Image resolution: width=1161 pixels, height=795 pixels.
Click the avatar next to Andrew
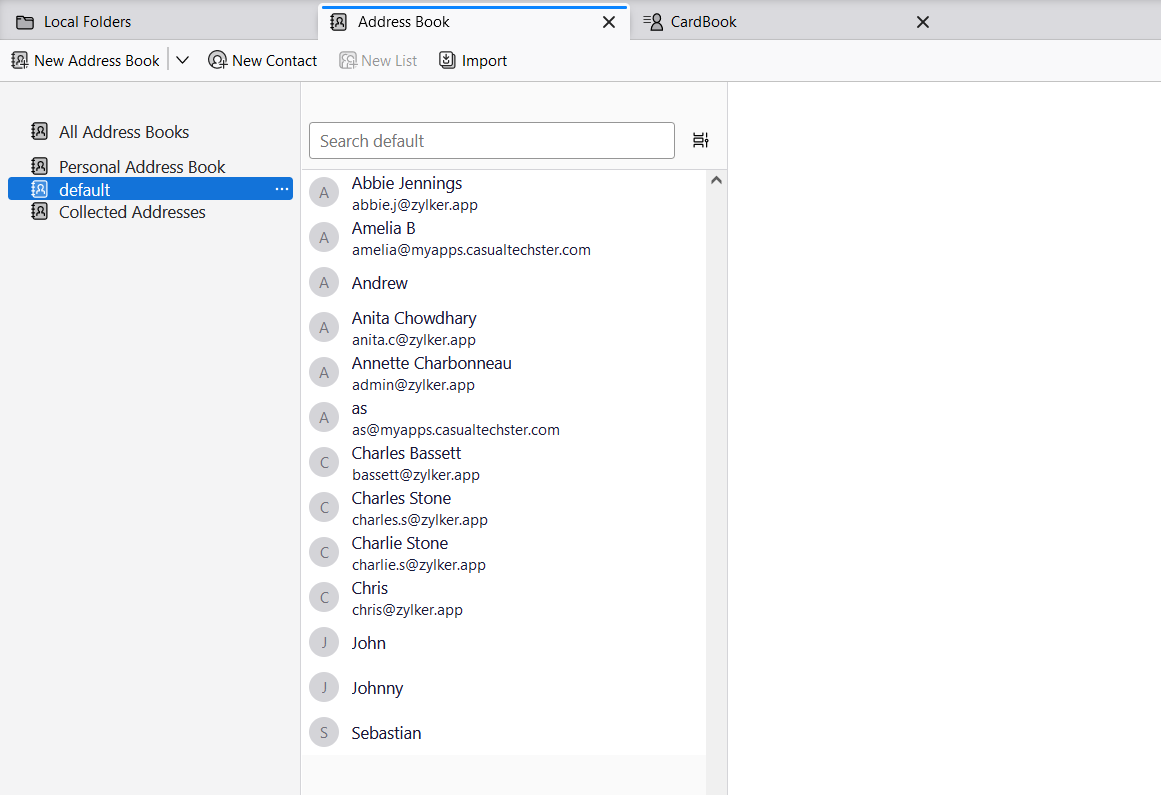(324, 283)
